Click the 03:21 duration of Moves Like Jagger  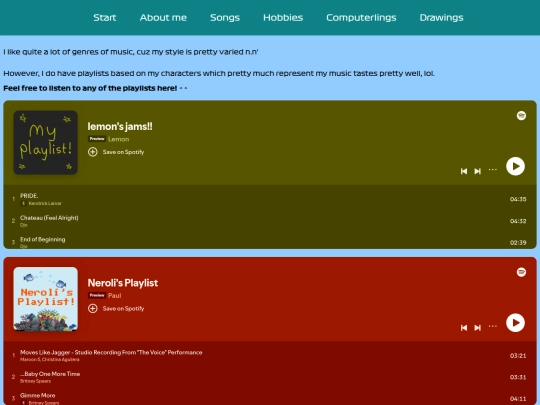(518, 355)
